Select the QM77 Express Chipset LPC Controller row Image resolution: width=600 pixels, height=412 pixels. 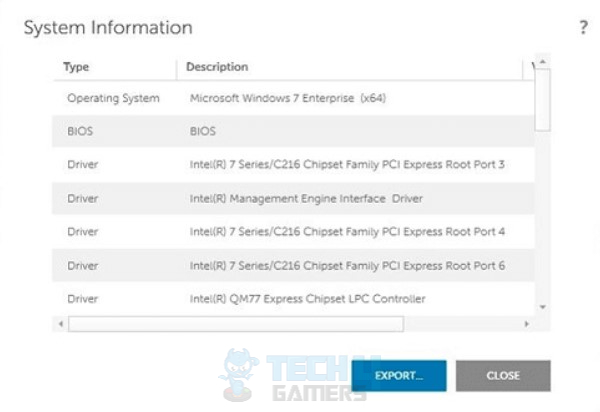coord(293,299)
